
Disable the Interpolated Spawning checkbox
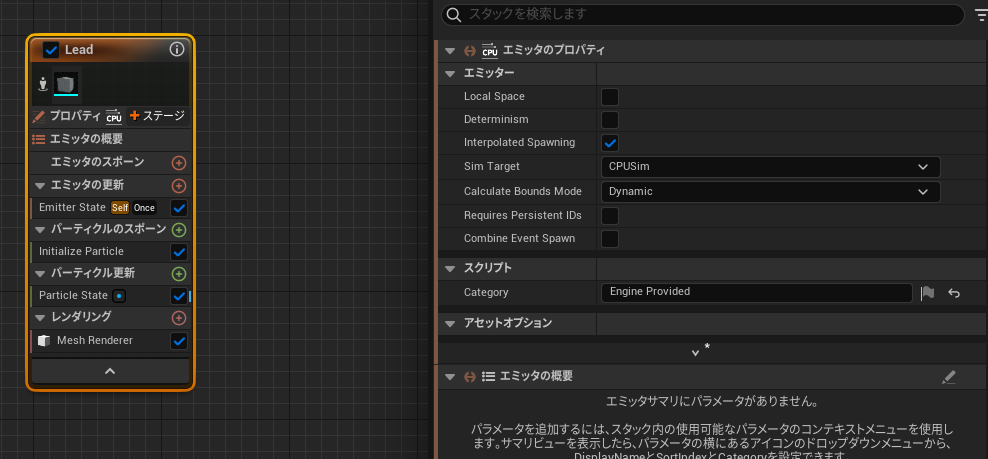click(x=610, y=143)
